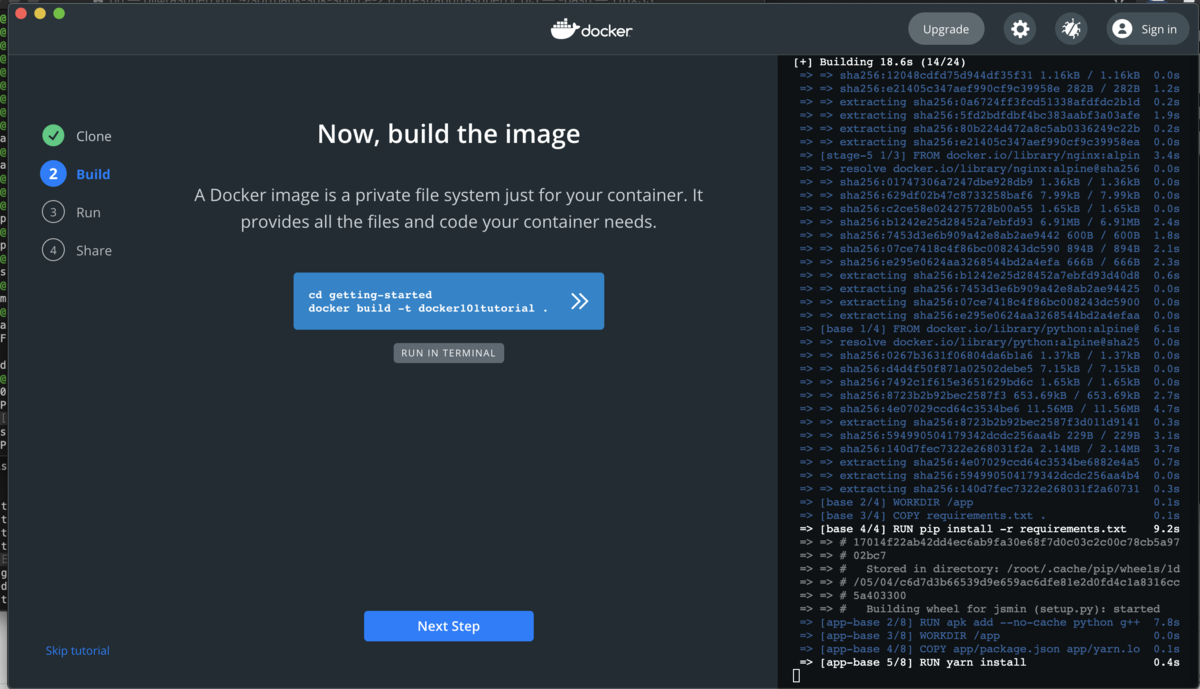Screen dimensions: 1200x689
Task: Click the green Clone checkmark icon
Action: click(53, 136)
